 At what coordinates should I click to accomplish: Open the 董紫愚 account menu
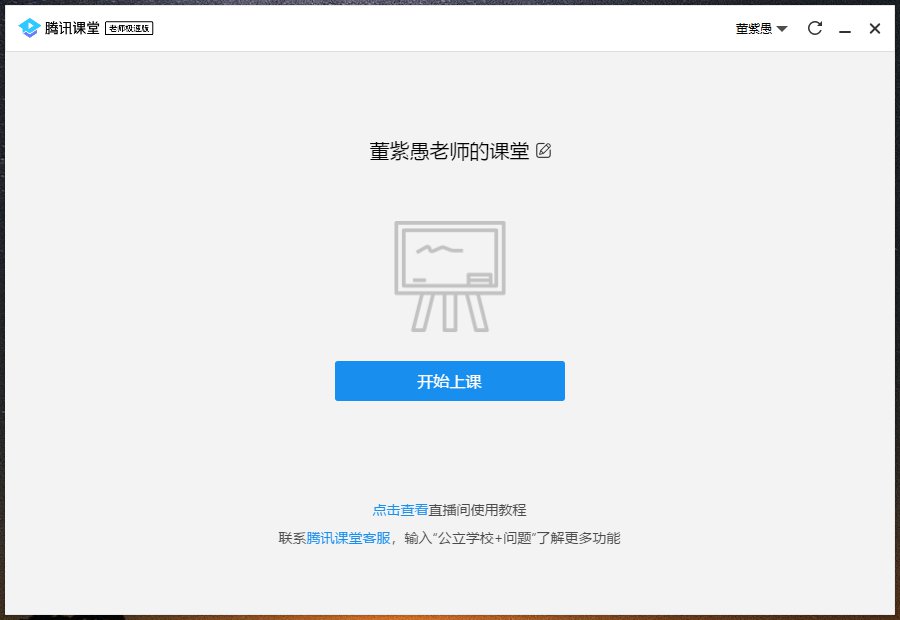point(754,29)
